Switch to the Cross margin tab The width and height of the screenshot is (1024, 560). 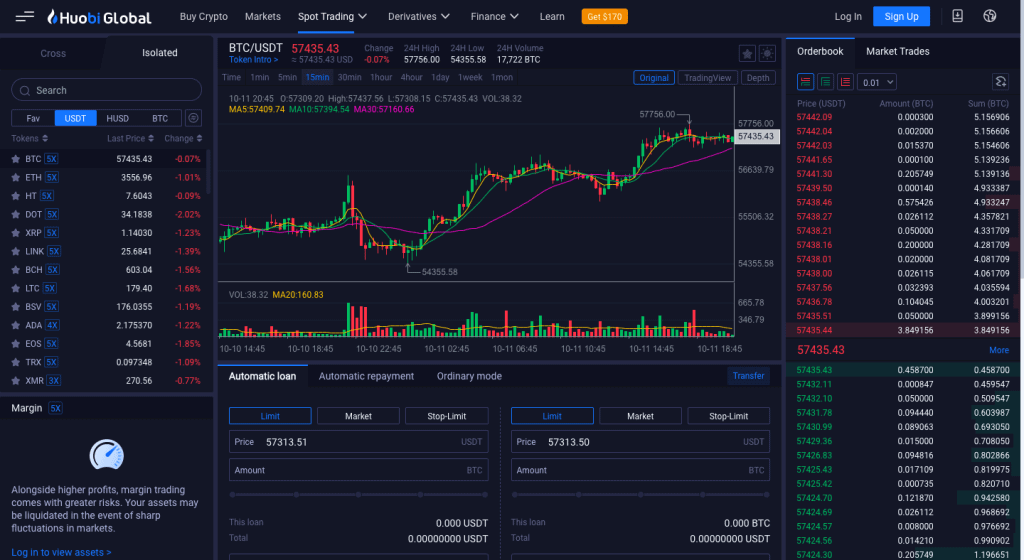click(53, 53)
